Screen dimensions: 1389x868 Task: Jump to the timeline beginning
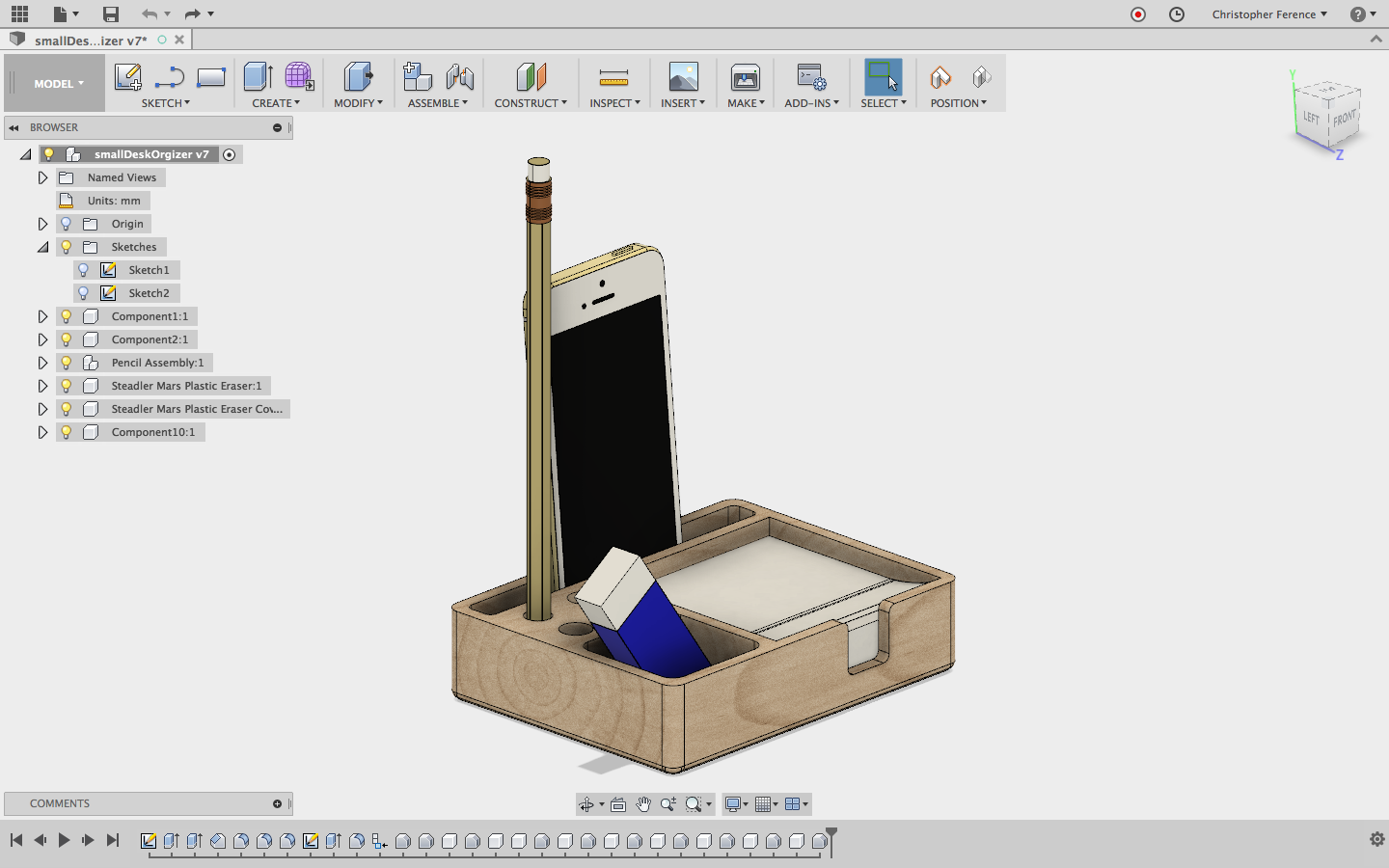pyautogui.click(x=16, y=840)
